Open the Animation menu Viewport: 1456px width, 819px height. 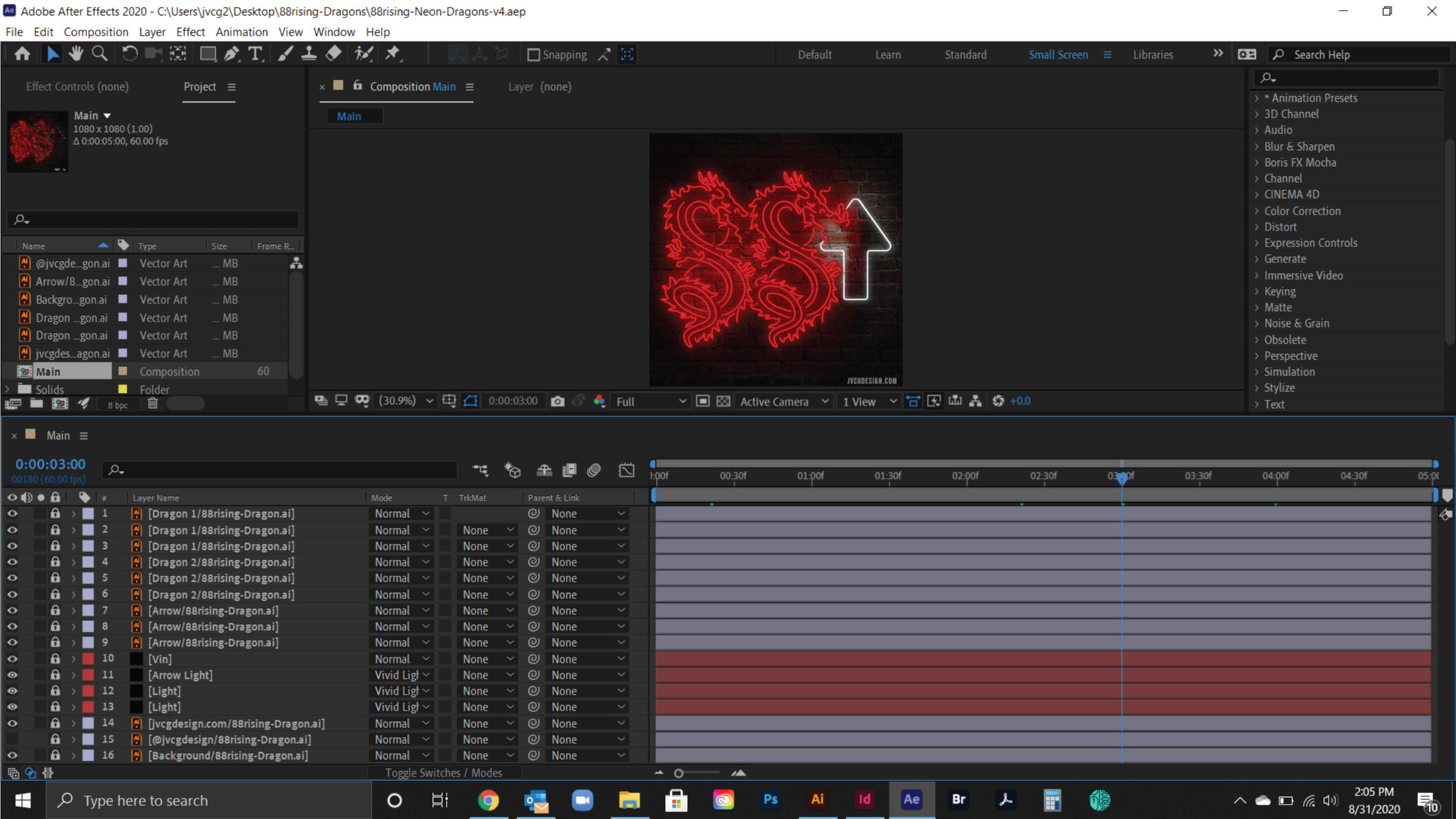click(241, 32)
